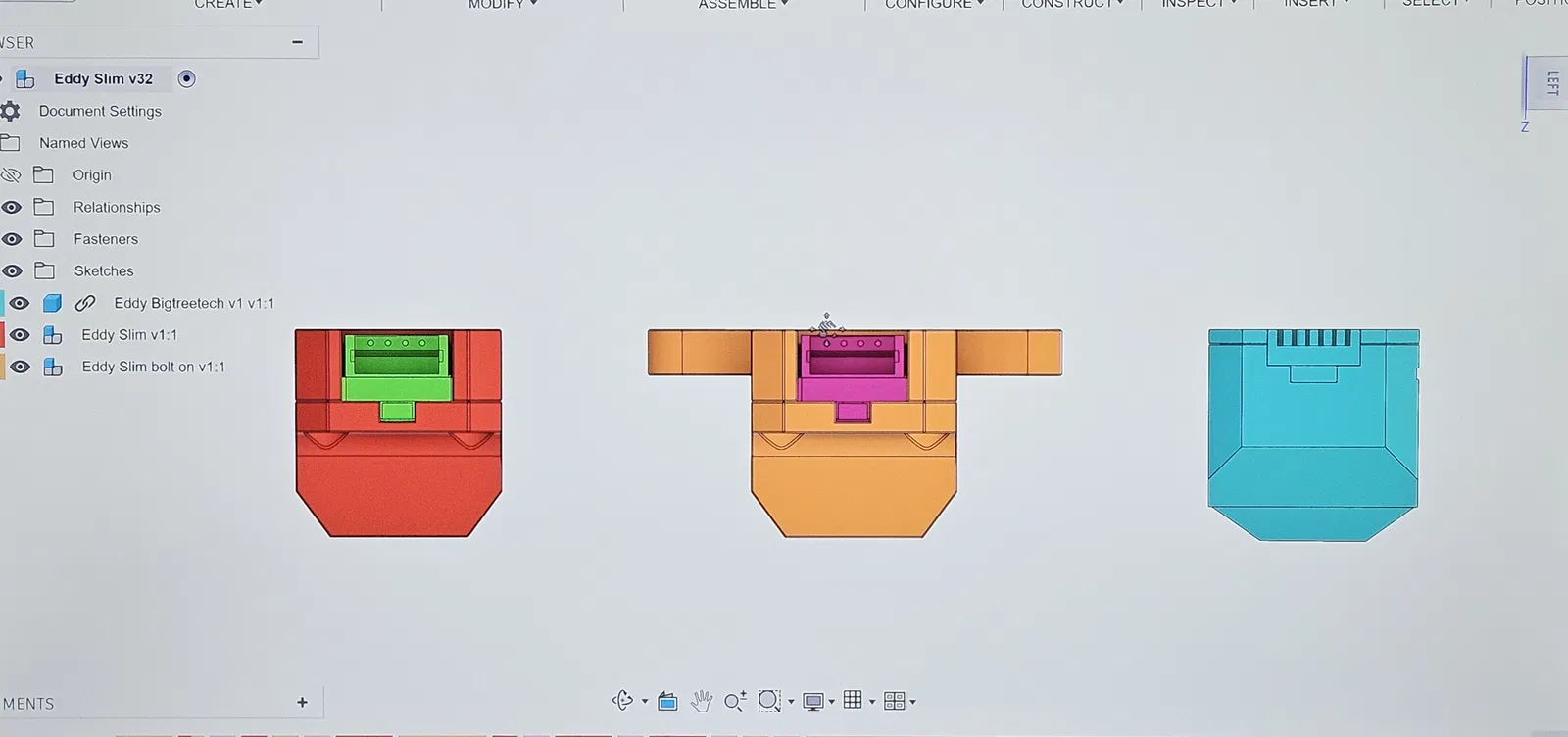Select the Zoom magnifier tool
The width and height of the screenshot is (1568, 737).
(x=735, y=701)
